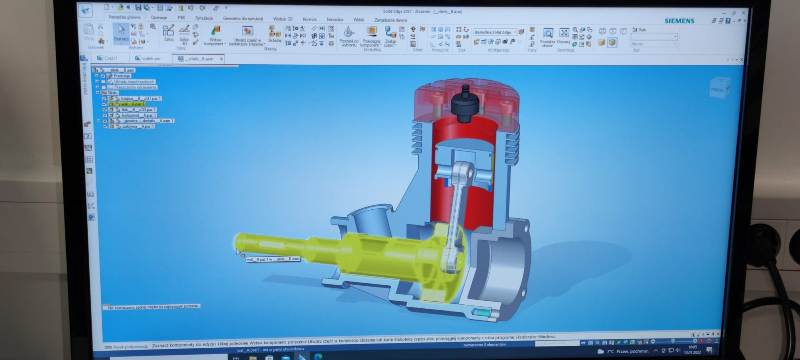Collapse the parts list node in PathFinder
This screenshot has width=800, height=360.
coord(97,93)
